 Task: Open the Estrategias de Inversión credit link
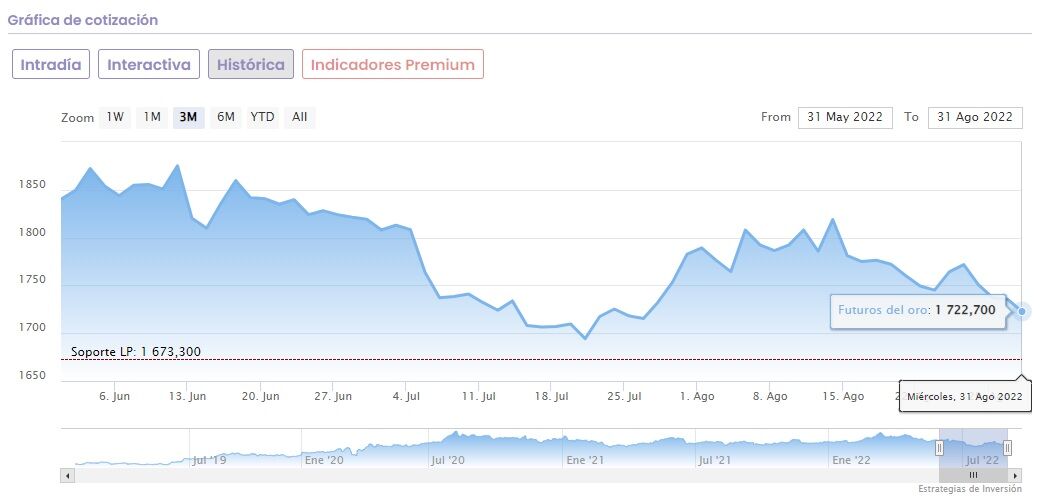[x=970, y=489]
